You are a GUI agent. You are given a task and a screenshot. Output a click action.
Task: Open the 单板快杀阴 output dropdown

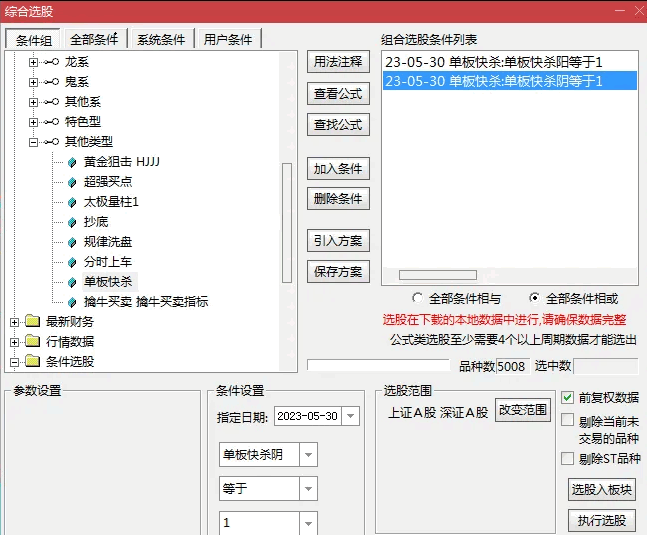click(x=308, y=455)
